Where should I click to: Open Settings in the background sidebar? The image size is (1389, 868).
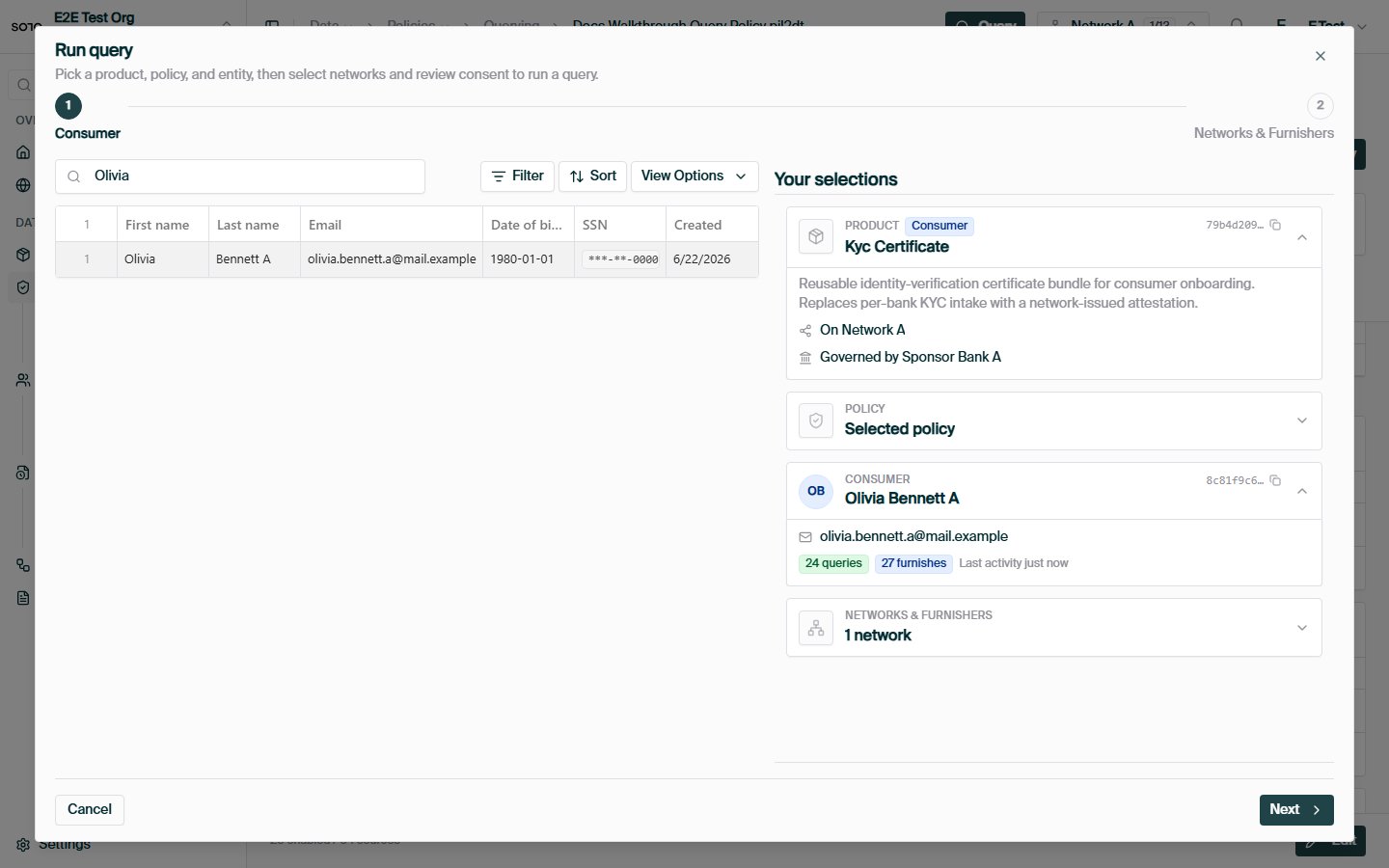click(x=54, y=845)
